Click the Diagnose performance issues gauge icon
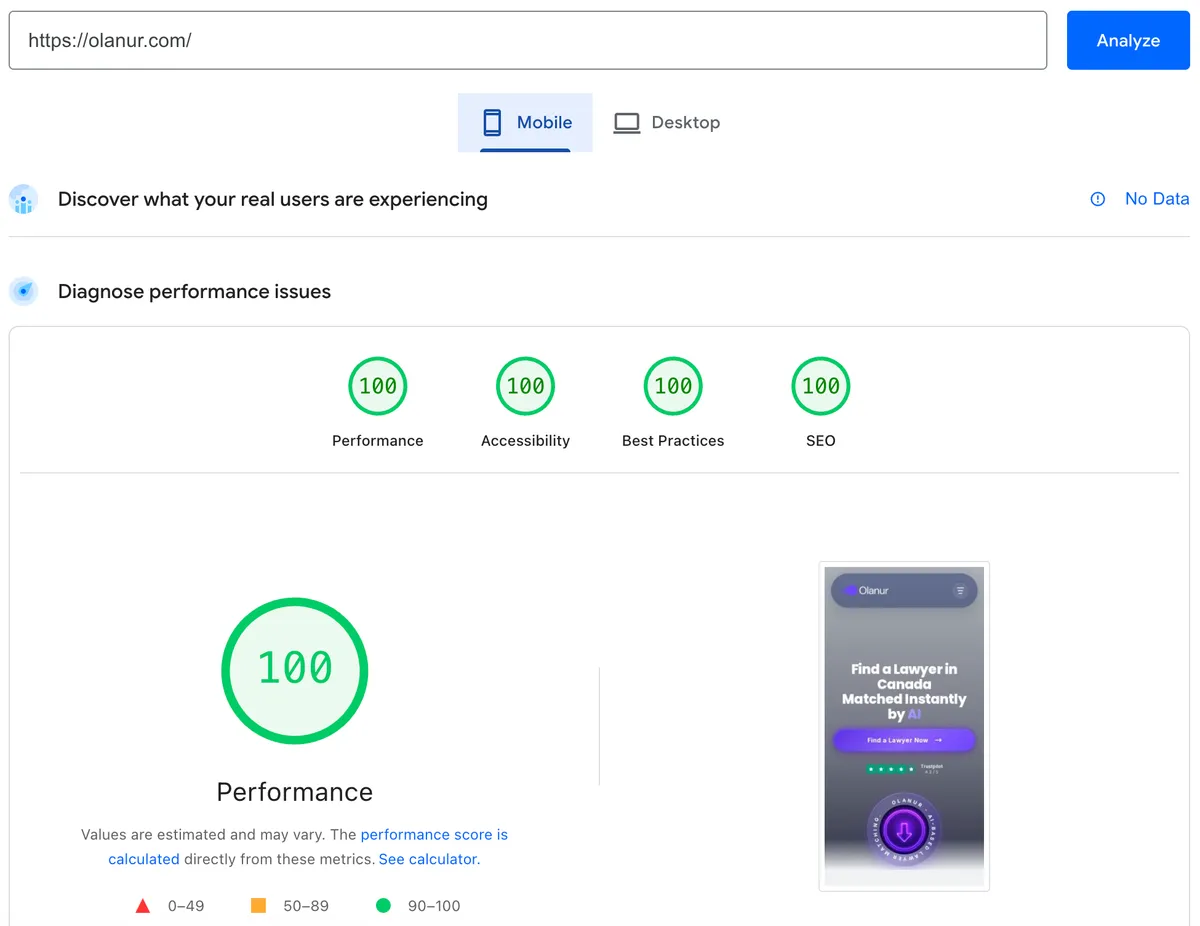The width and height of the screenshot is (1200, 926). (x=23, y=291)
